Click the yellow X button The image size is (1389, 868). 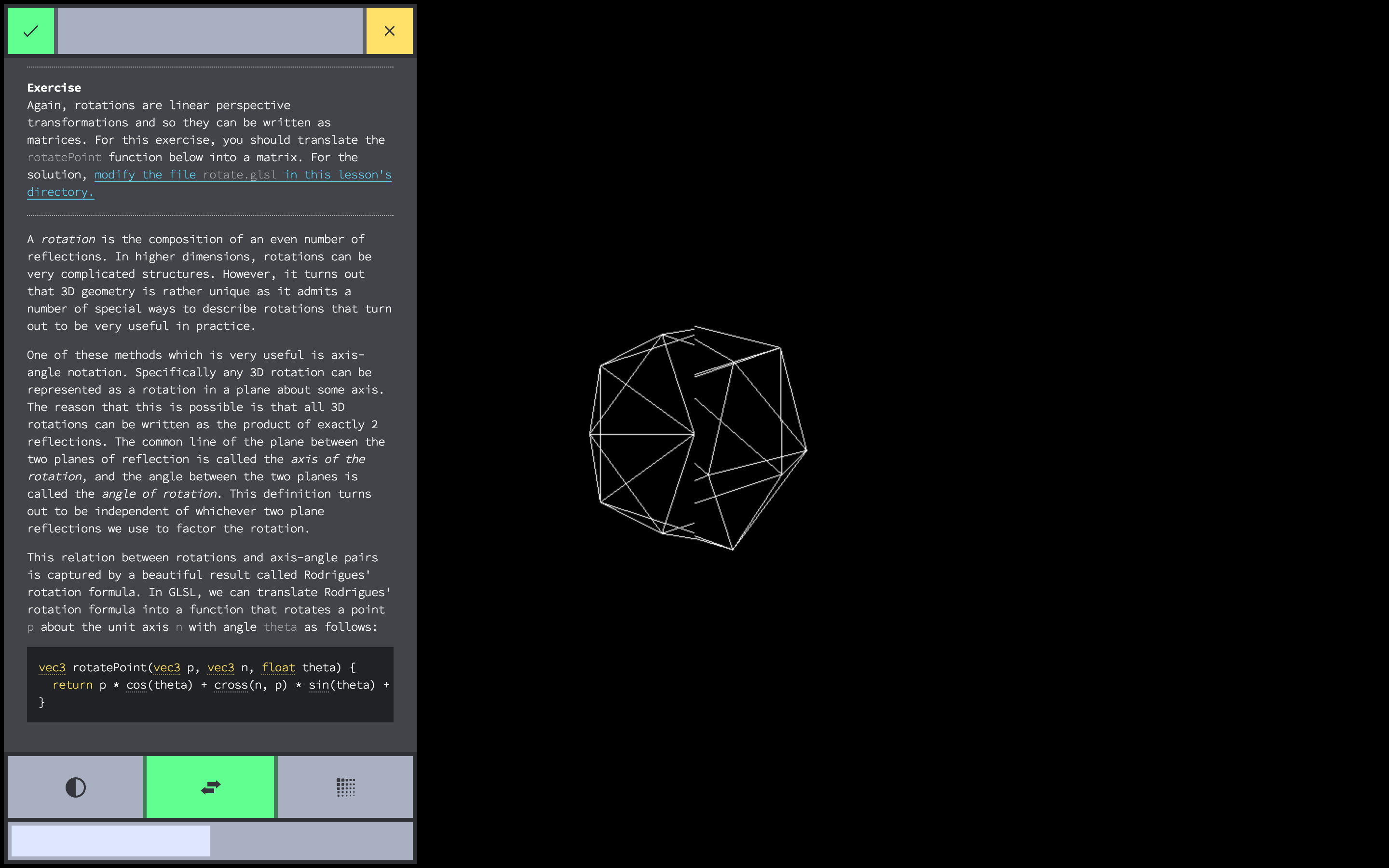(389, 31)
